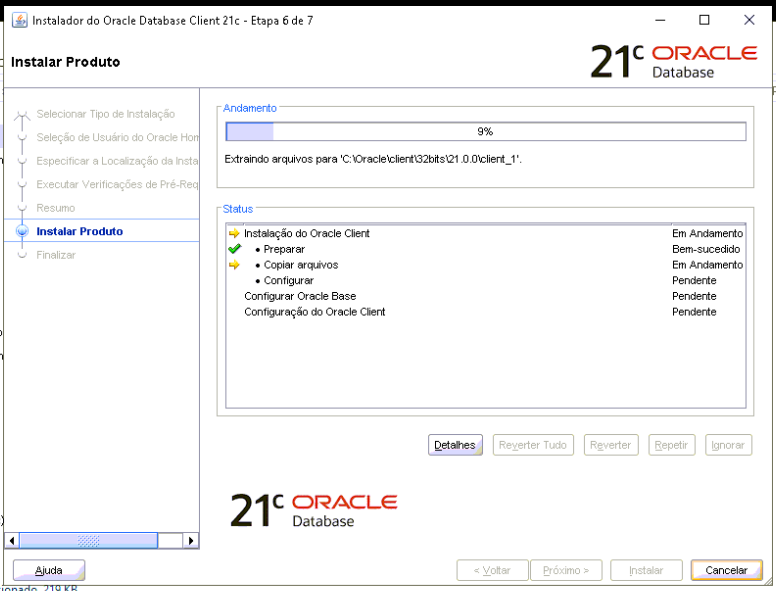This screenshot has height=591, width=776.
Task: Close the Oracle installer window
Action: pyautogui.click(x=749, y=20)
